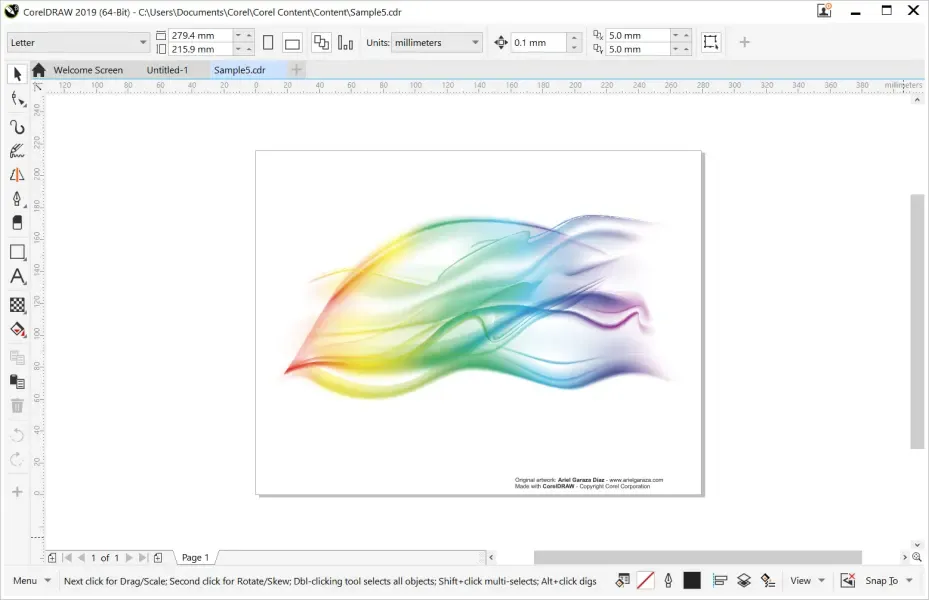This screenshot has height=600, width=929.
Task: Click the no-fill color indicator
Action: 645,580
